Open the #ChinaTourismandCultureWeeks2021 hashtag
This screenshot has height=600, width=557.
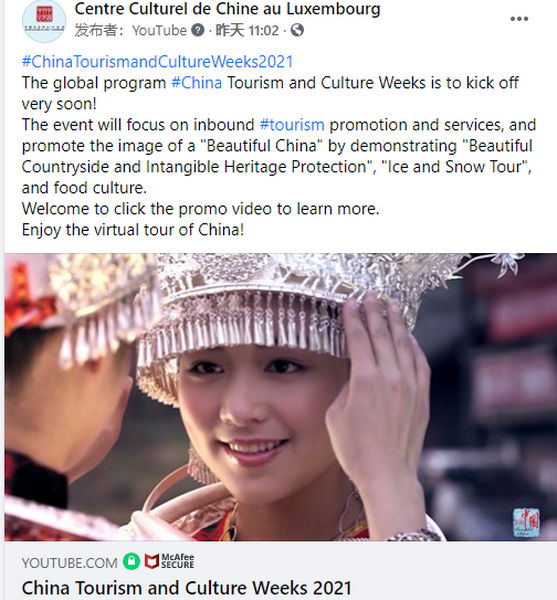157,62
